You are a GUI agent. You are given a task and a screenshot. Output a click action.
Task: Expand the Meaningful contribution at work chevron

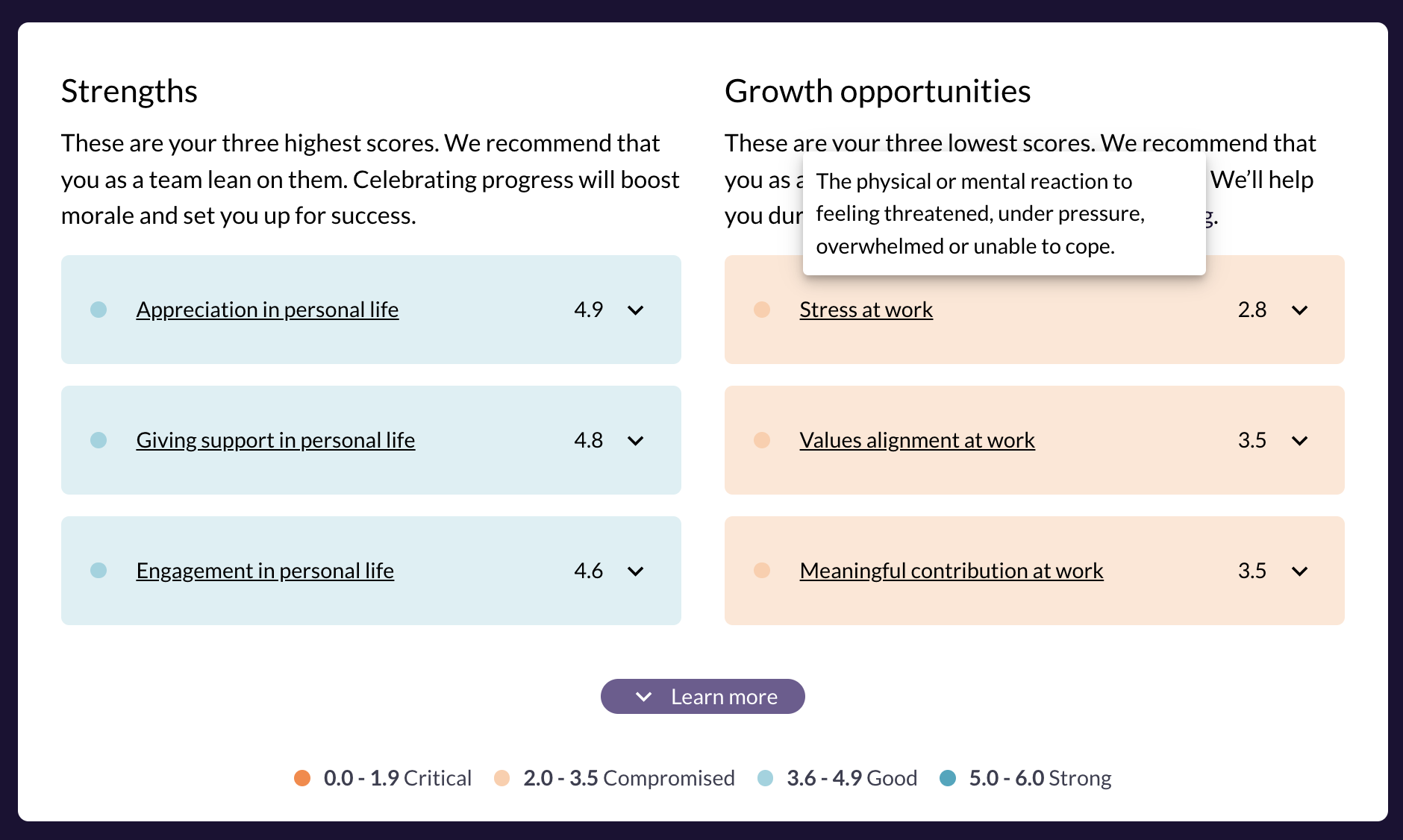1299,571
